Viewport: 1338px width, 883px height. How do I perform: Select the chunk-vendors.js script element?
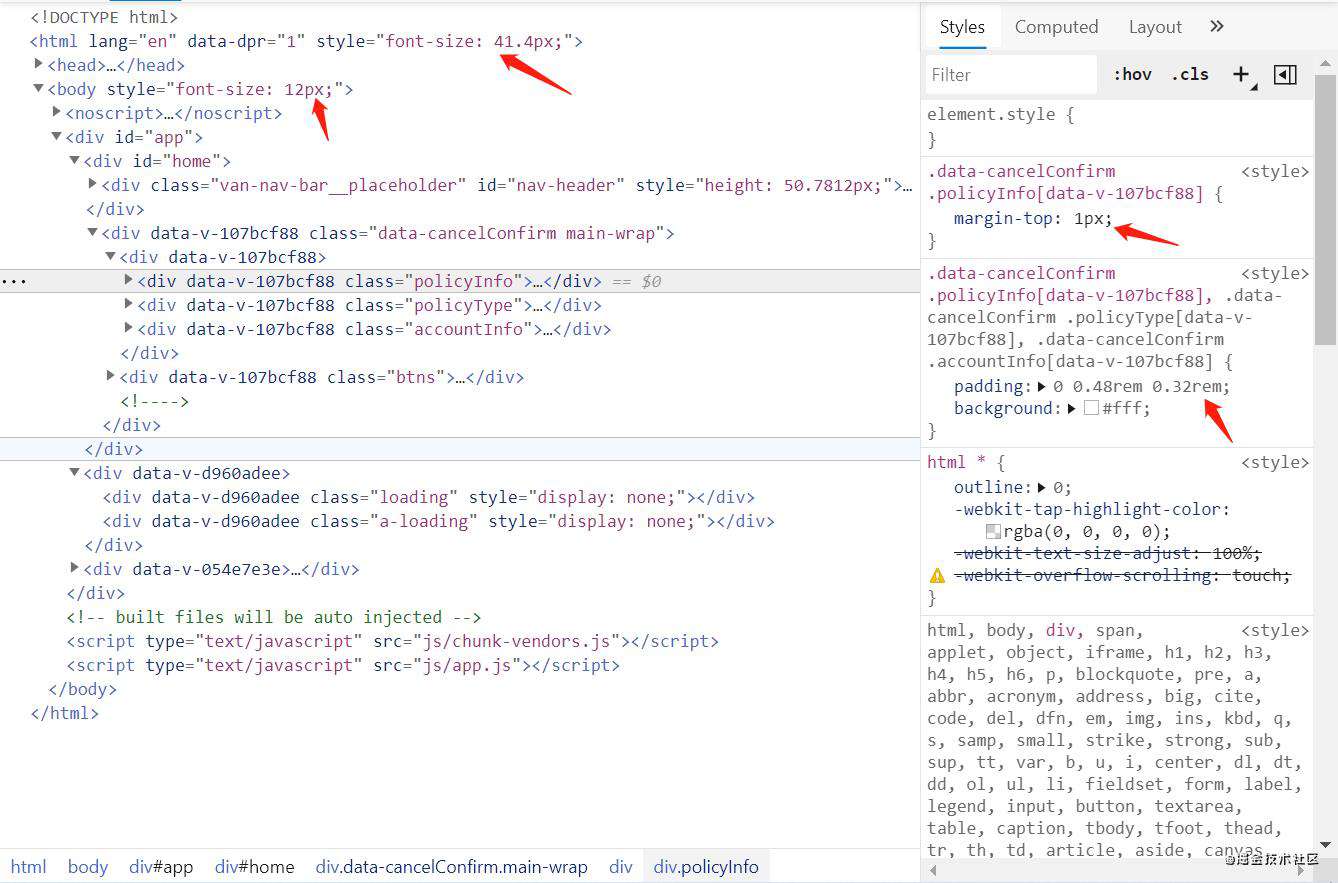[393, 641]
